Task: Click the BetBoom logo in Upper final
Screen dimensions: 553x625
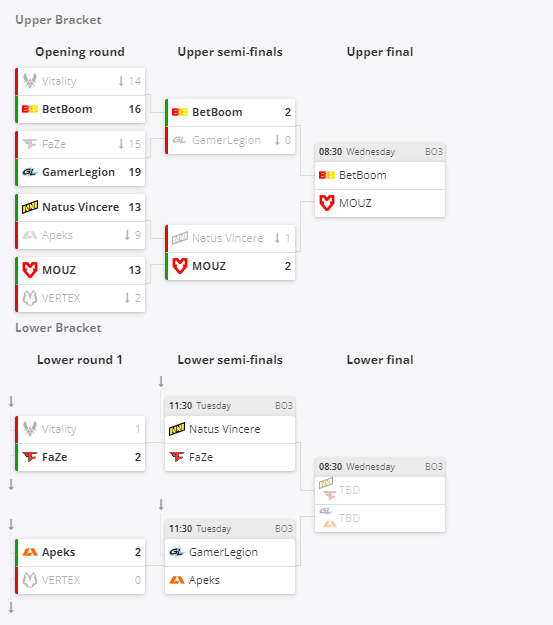Action: (327, 175)
